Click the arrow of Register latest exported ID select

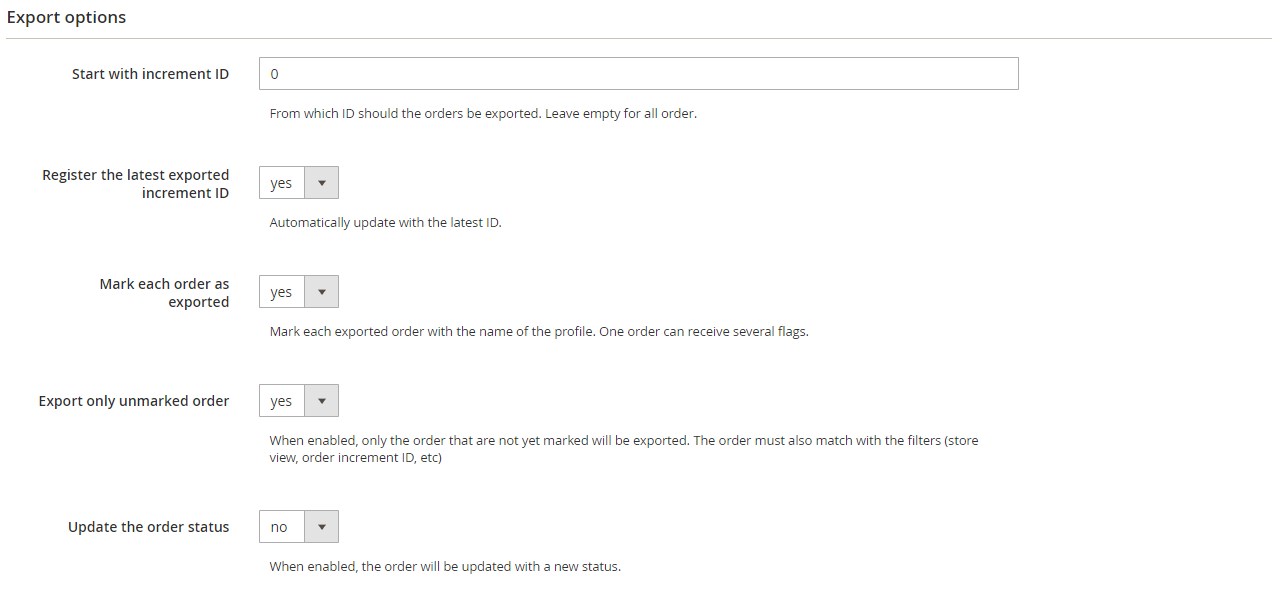coord(322,183)
